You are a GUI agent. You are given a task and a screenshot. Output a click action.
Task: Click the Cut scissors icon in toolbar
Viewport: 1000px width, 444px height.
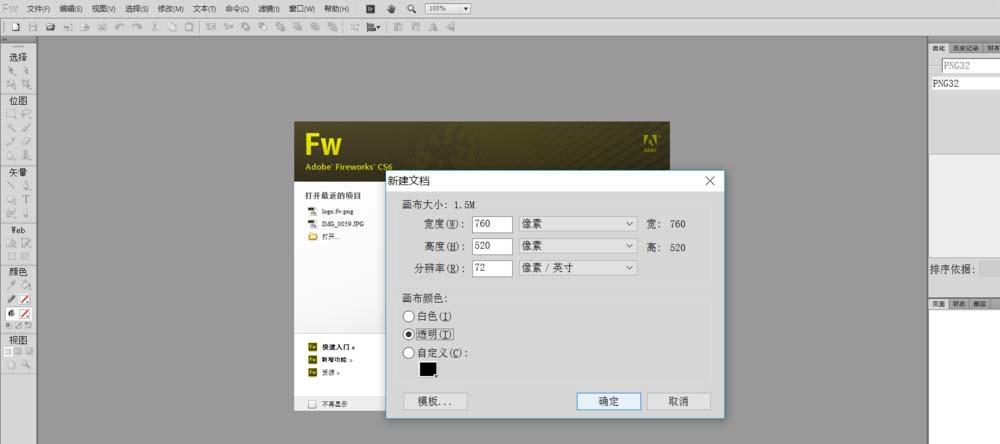(154, 27)
